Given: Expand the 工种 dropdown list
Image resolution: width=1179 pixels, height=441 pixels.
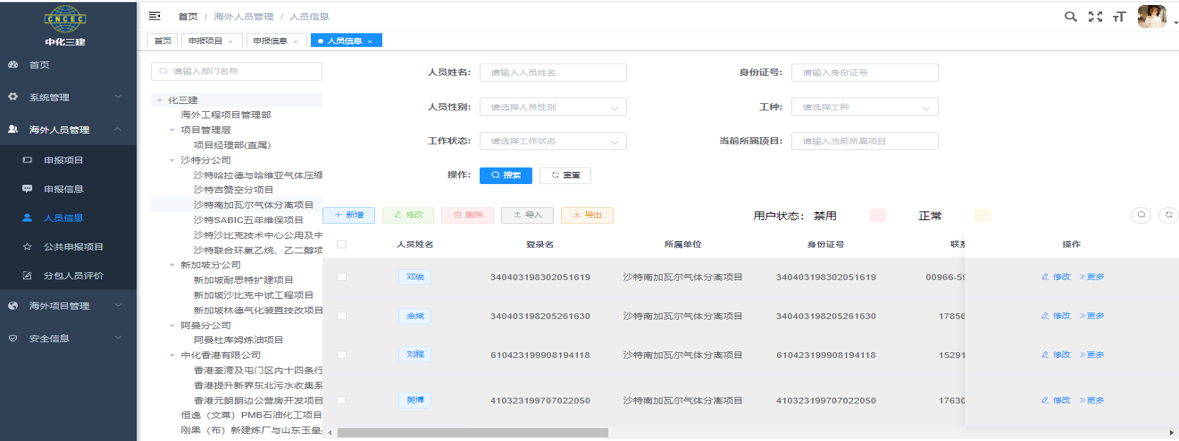Looking at the screenshot, I should click(x=864, y=107).
